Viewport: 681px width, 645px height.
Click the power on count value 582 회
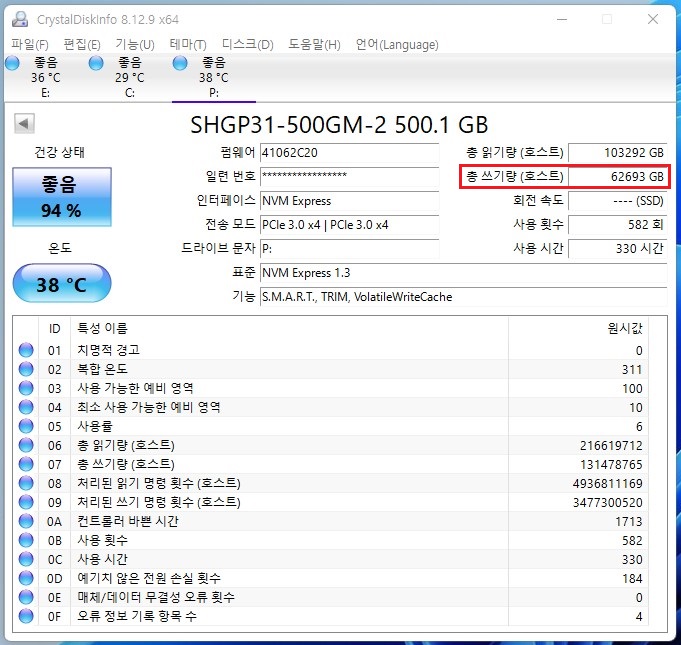pos(618,225)
